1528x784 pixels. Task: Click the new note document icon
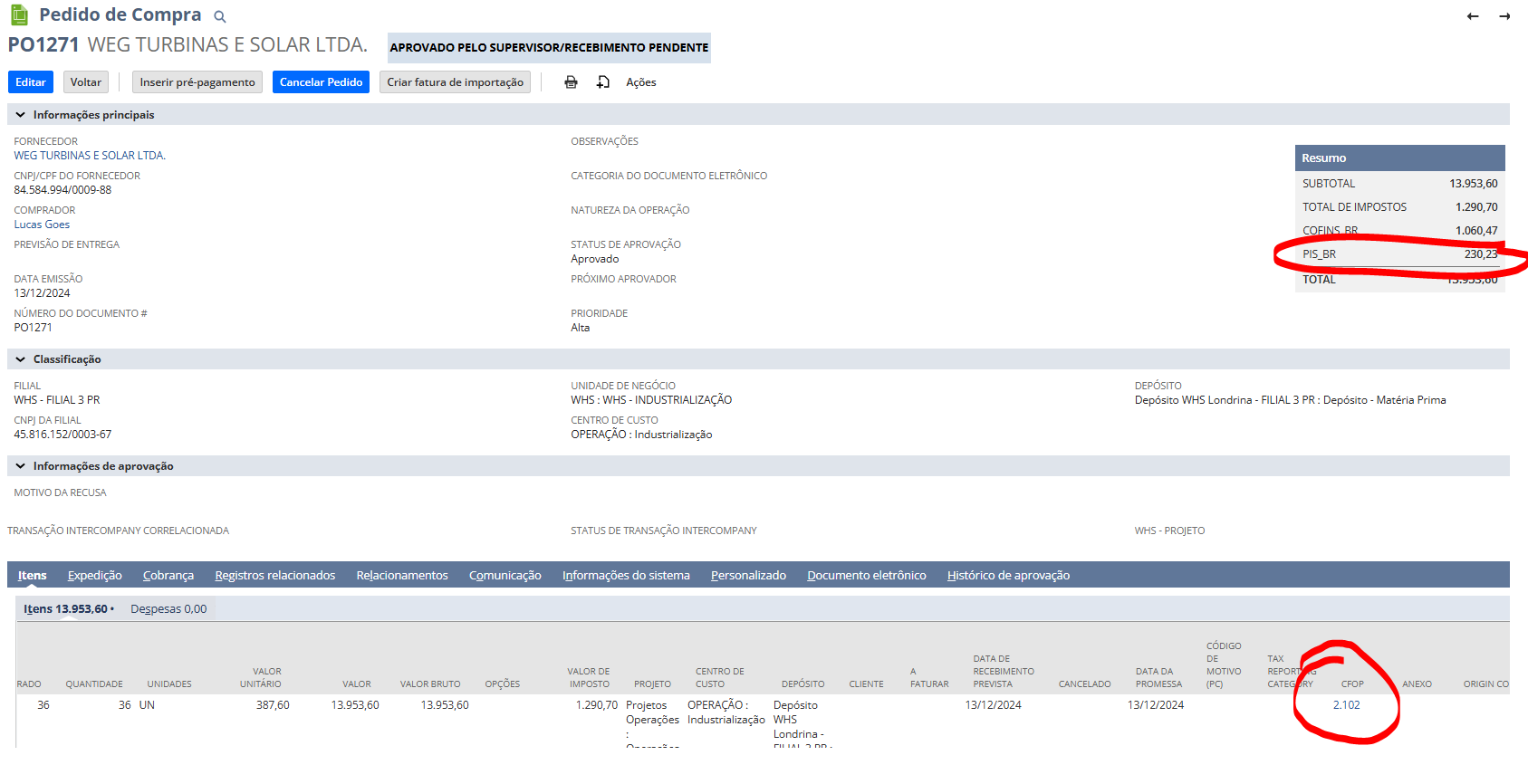click(603, 82)
